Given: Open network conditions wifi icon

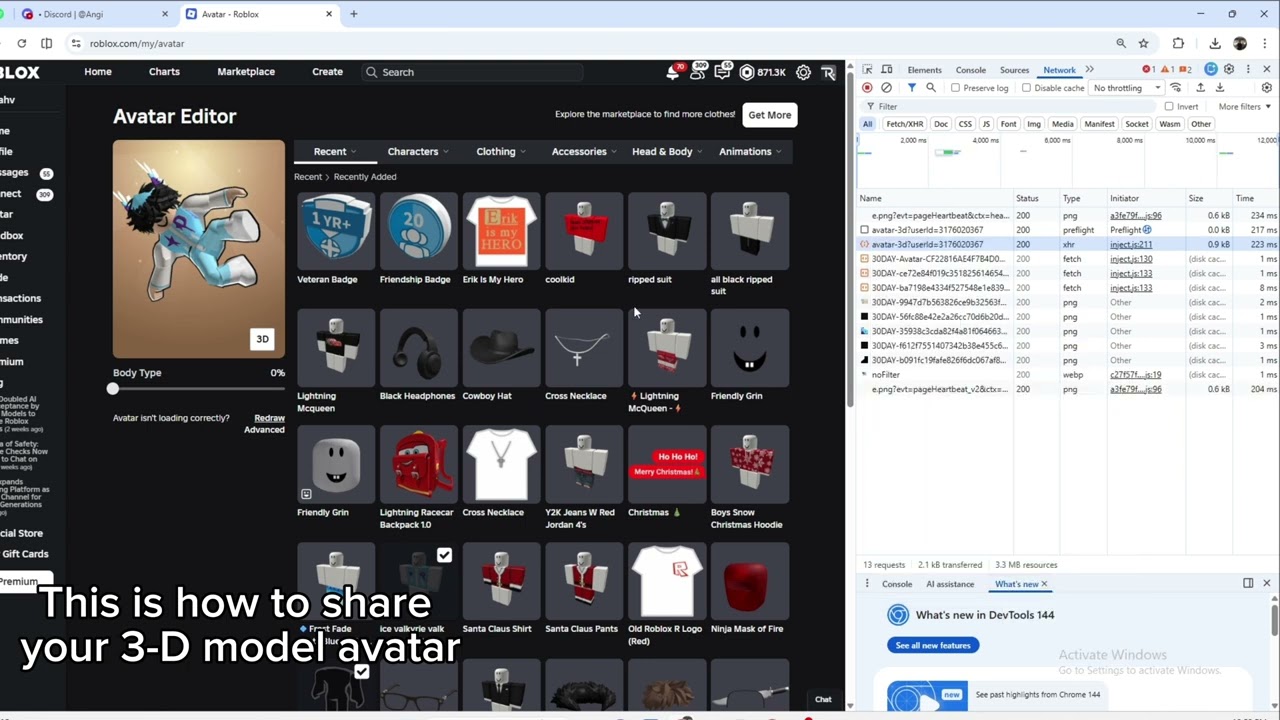Looking at the screenshot, I should (1176, 88).
